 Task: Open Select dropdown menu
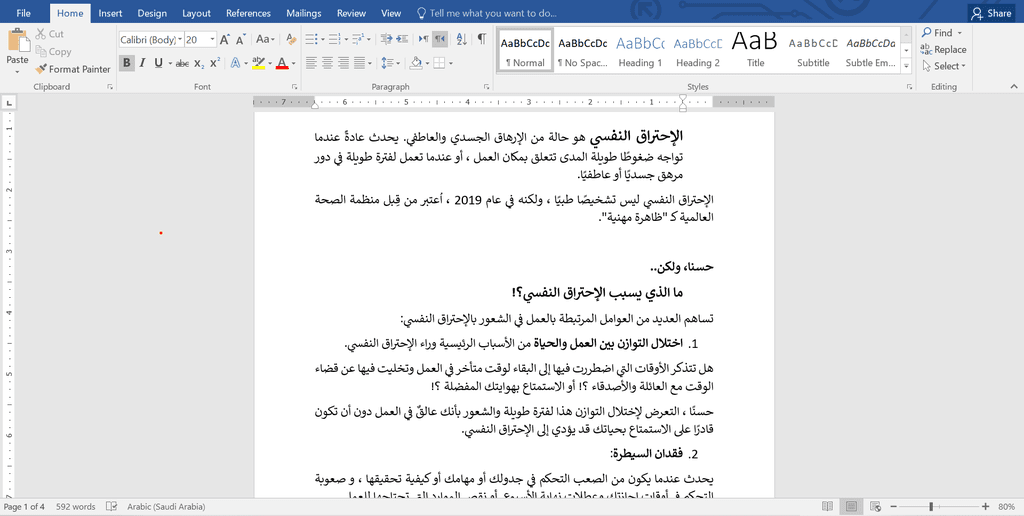point(943,66)
